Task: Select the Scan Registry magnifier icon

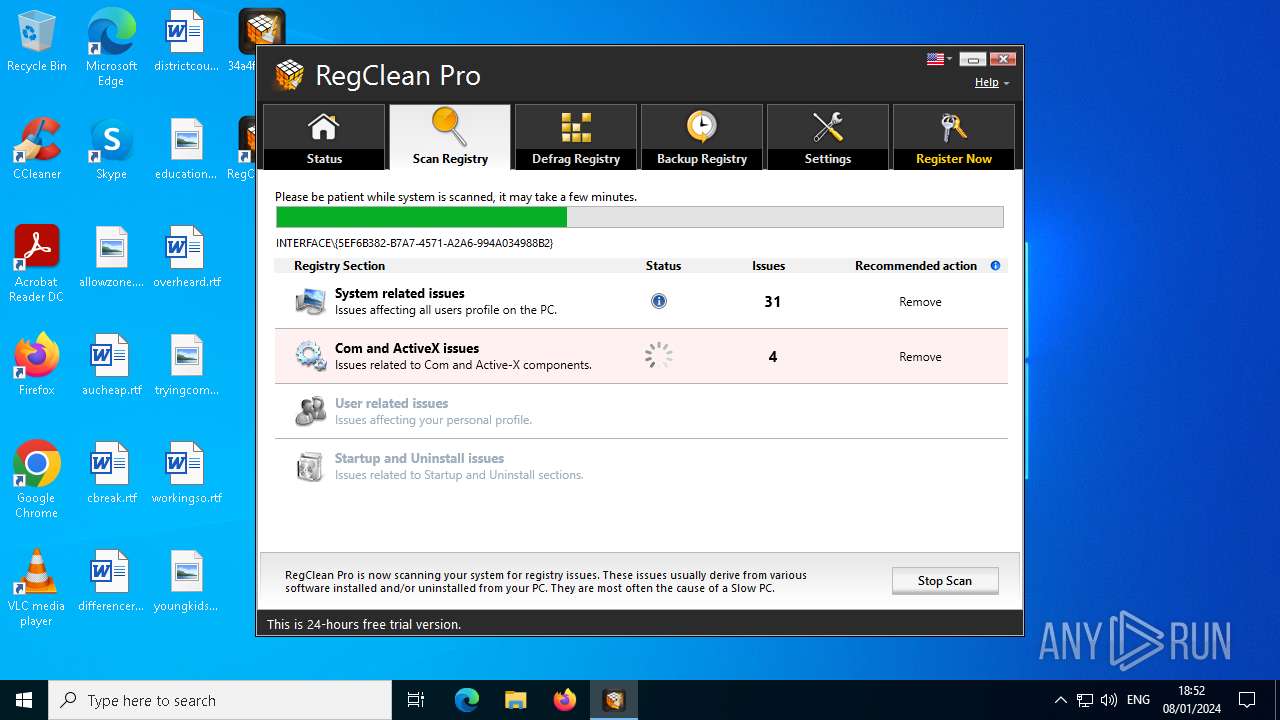Action: [x=449, y=127]
